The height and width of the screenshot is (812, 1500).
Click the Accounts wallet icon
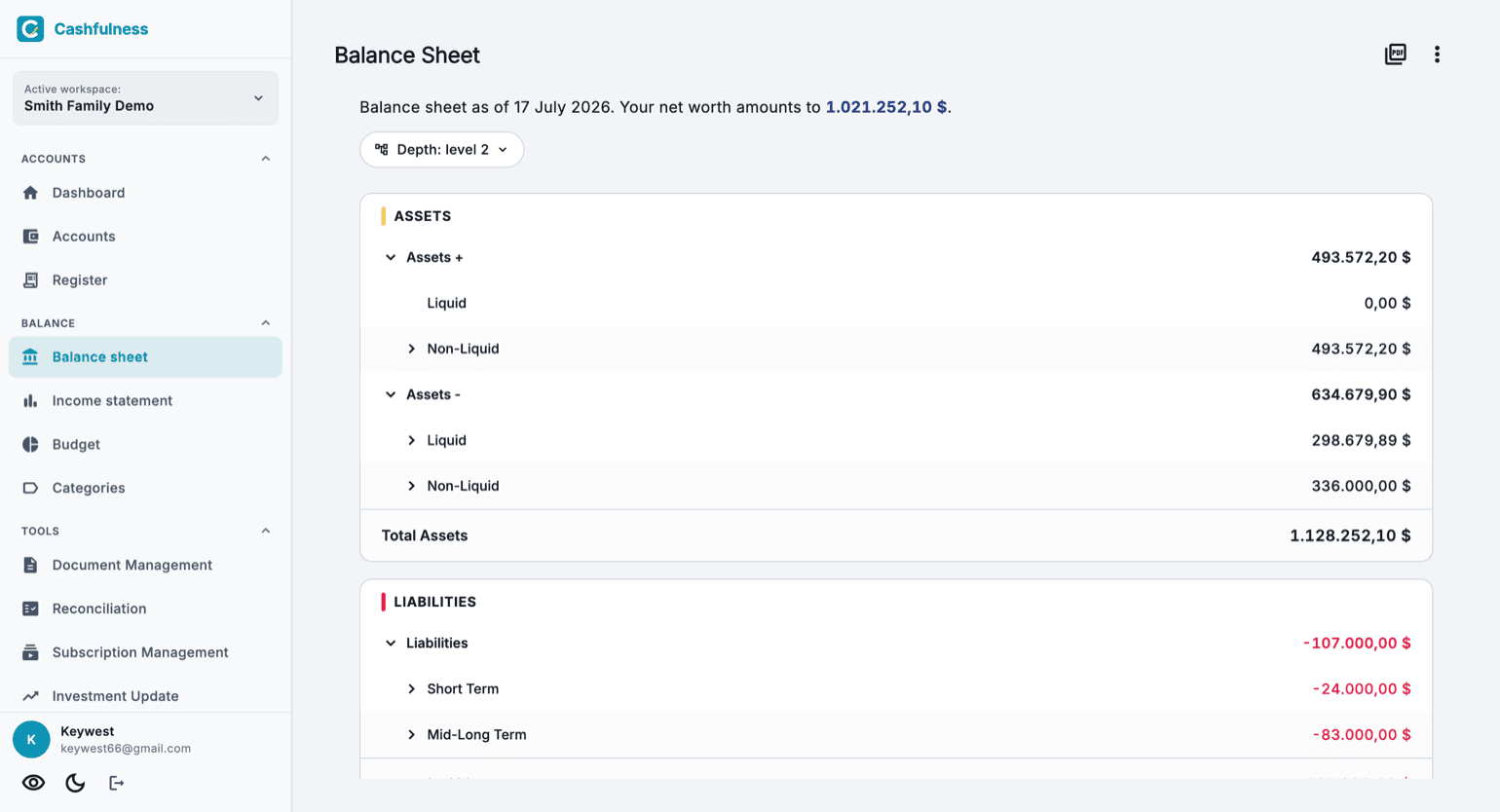[30, 237]
